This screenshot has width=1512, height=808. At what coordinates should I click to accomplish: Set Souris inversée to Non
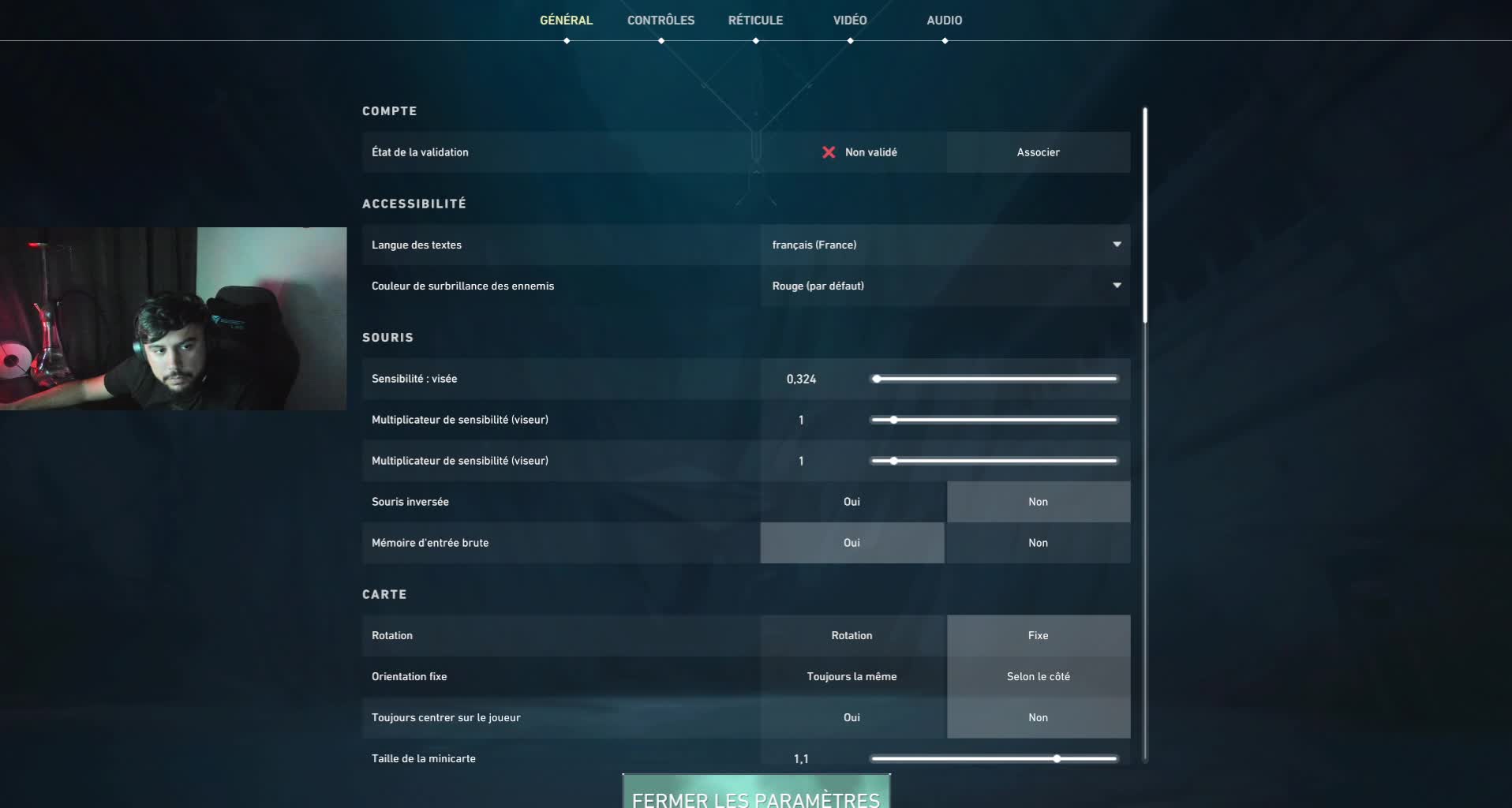(x=1039, y=502)
